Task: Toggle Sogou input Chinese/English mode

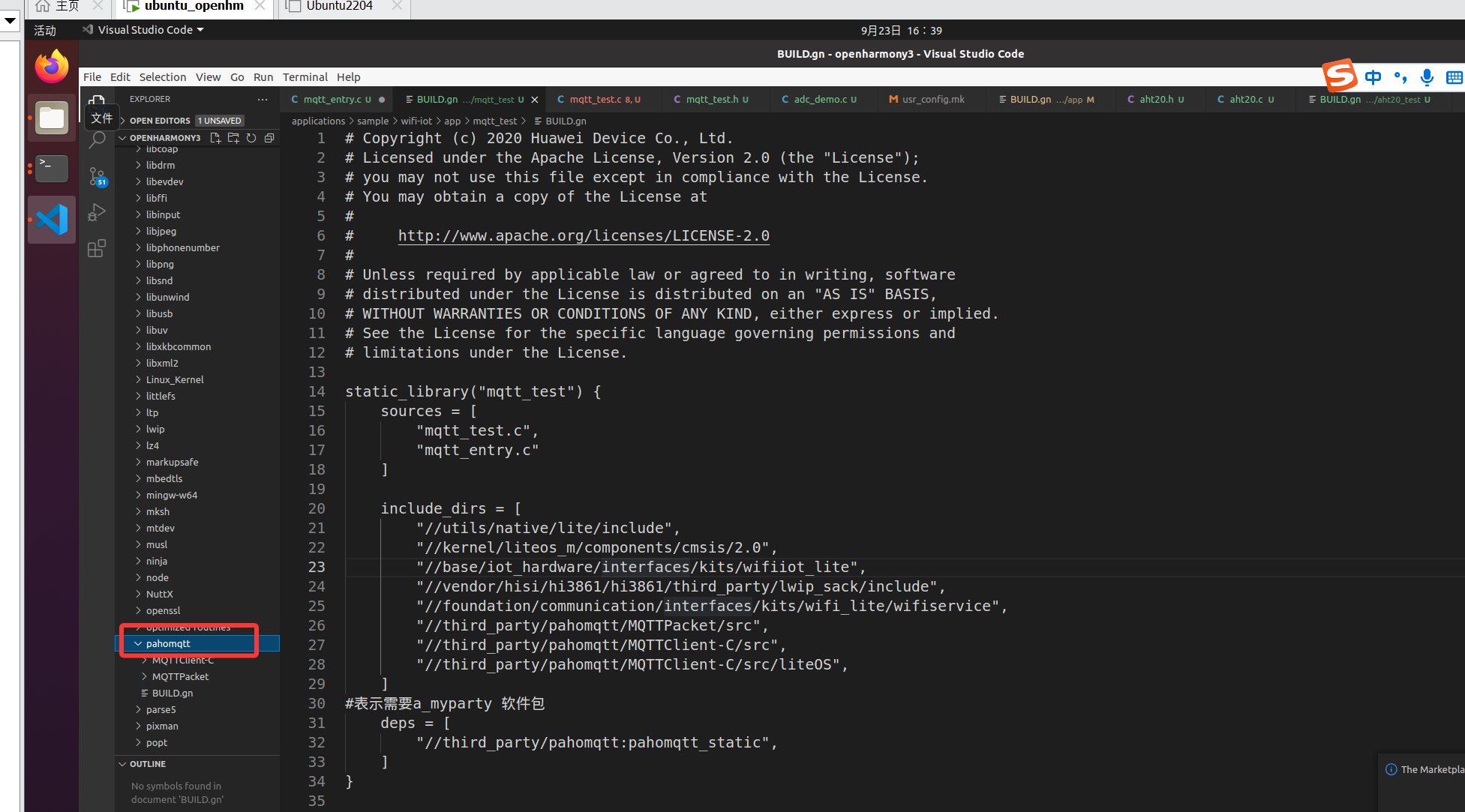Action: coord(1373,77)
